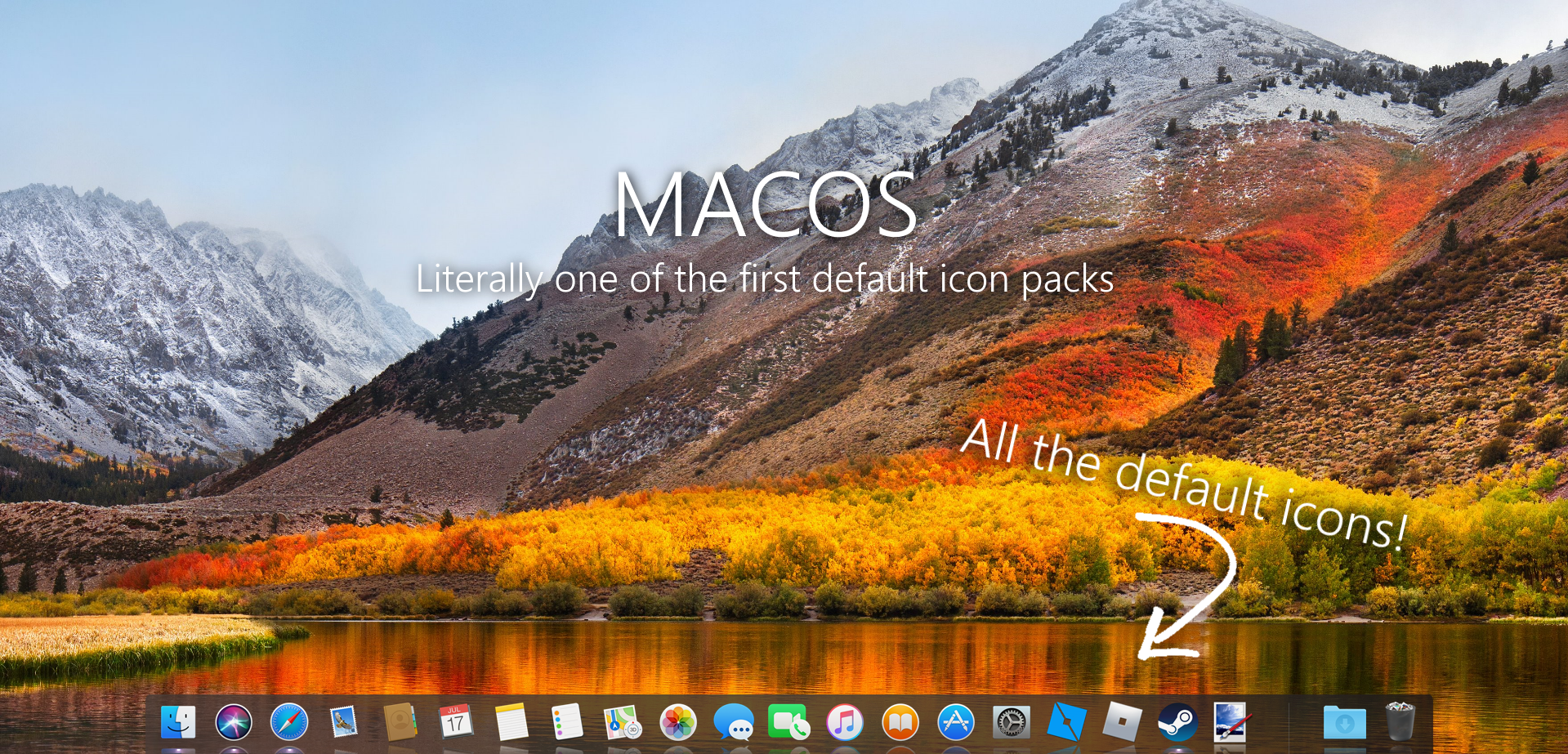Screen dimensions: 1568x754
Task: Launch Siri from the dock
Action: (x=234, y=722)
